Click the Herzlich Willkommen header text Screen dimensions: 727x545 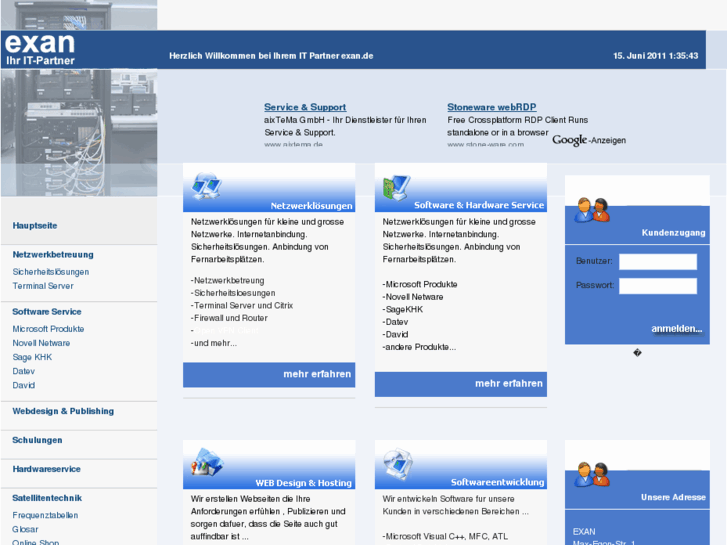(271, 56)
